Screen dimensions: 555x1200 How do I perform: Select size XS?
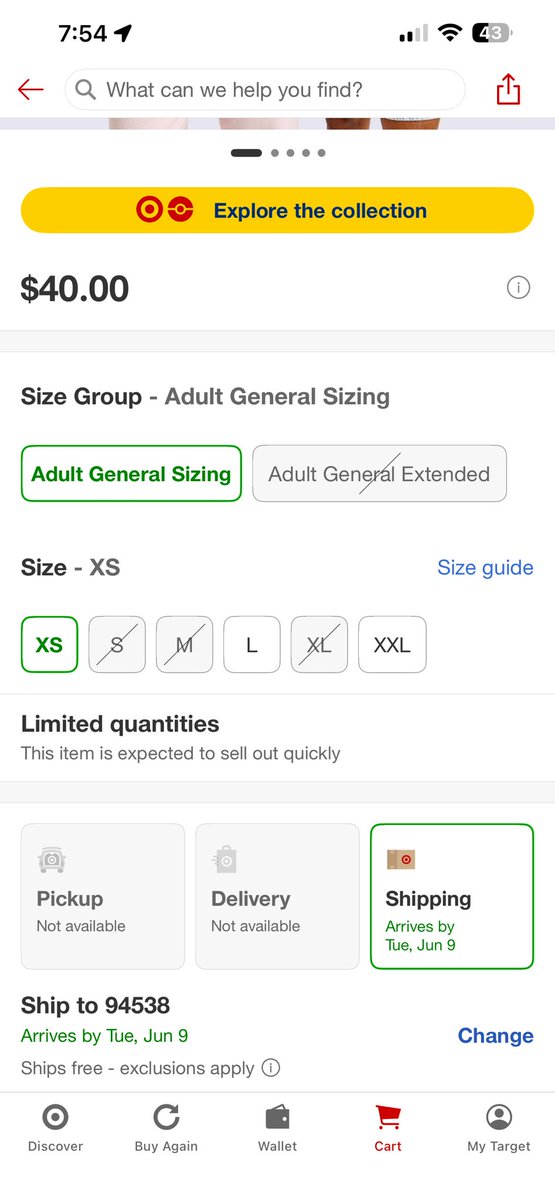pos(49,645)
